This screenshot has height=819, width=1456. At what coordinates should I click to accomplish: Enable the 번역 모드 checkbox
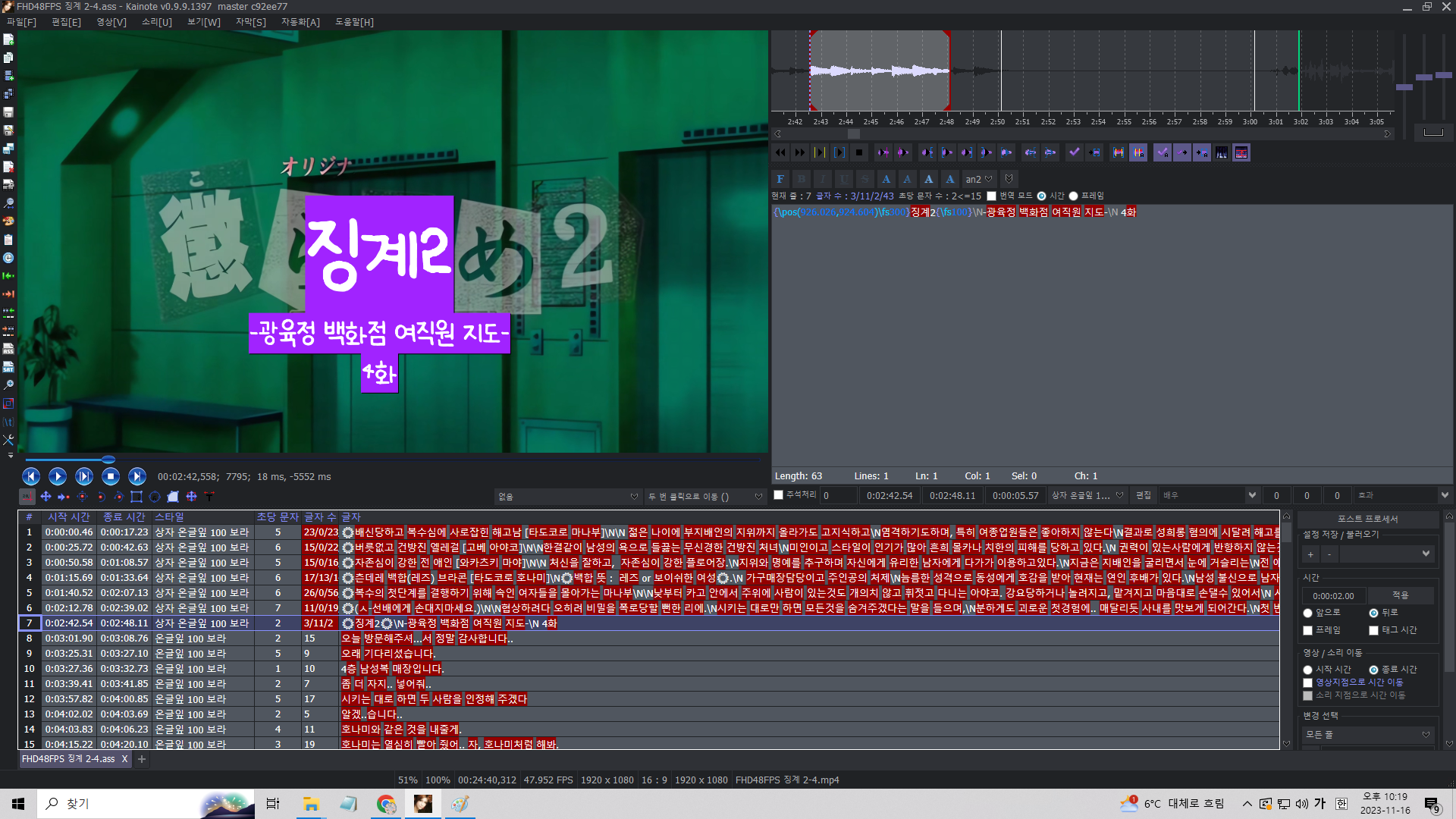[991, 196]
